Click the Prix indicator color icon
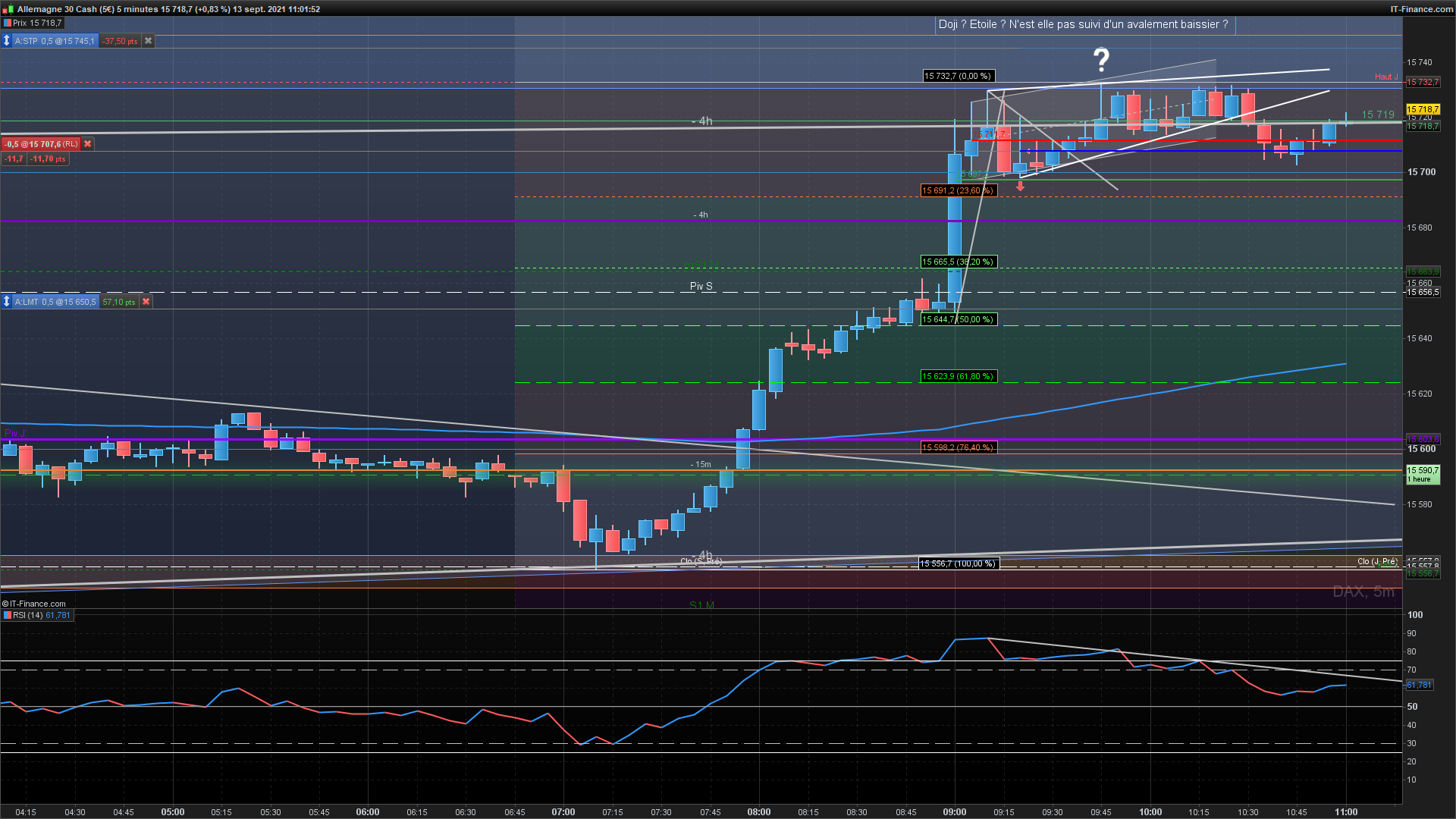Viewport: 1456px width, 819px height. [8, 24]
